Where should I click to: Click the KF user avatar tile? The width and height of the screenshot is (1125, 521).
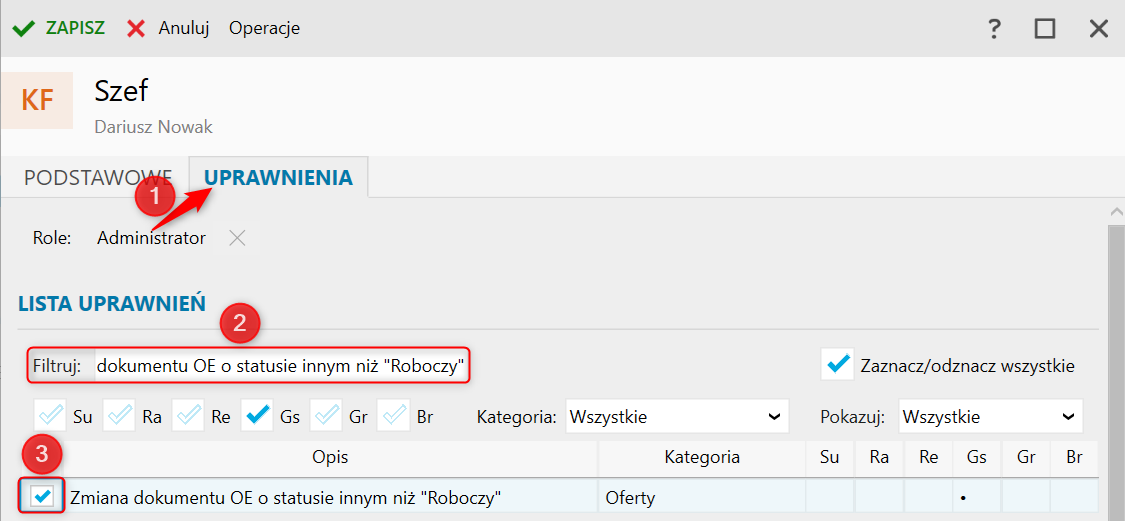pos(37,100)
